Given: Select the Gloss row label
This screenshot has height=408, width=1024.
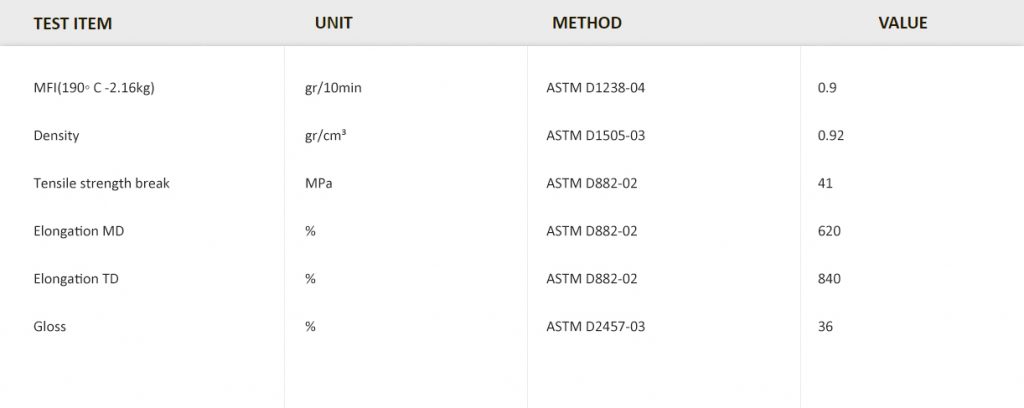Looking at the screenshot, I should (x=50, y=326).
